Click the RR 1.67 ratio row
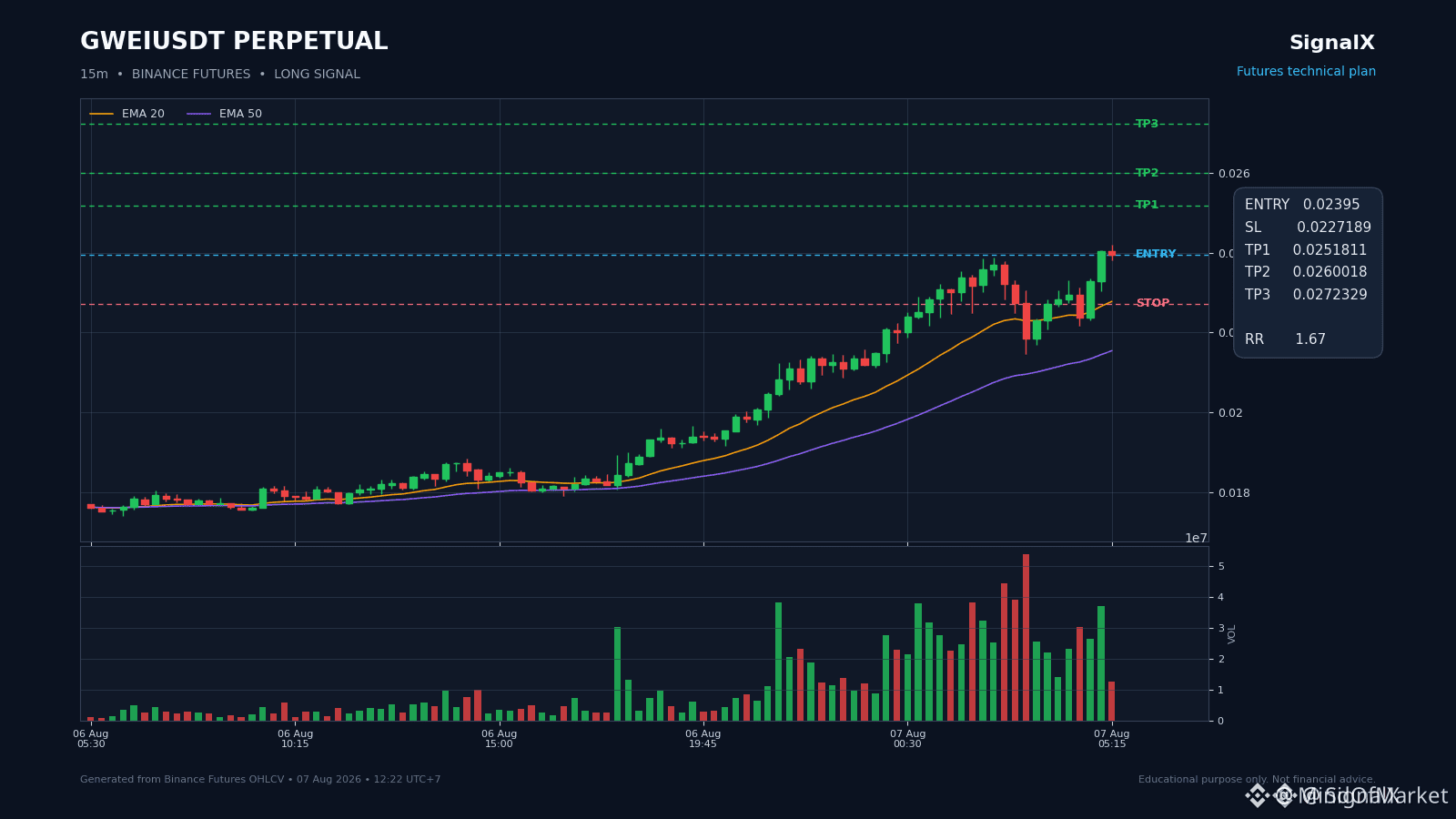The width and height of the screenshot is (1456, 819). click(x=1285, y=339)
